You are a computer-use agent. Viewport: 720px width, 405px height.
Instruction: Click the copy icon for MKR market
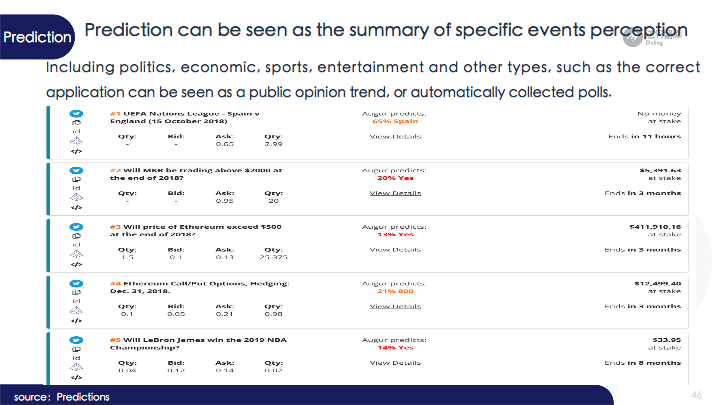pyautogui.click(x=76, y=179)
